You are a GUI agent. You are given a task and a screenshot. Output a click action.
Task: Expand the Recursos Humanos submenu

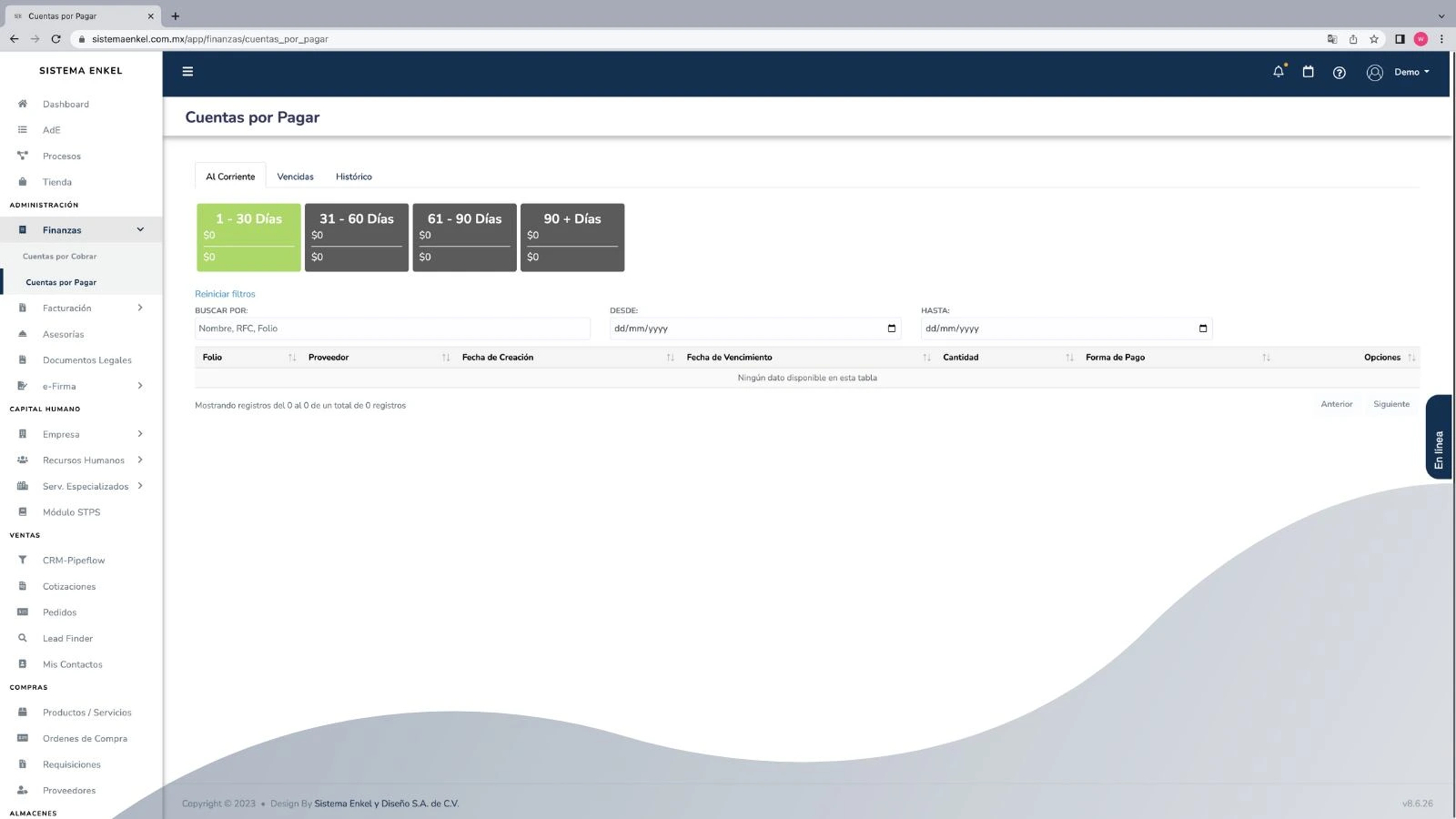(x=140, y=460)
